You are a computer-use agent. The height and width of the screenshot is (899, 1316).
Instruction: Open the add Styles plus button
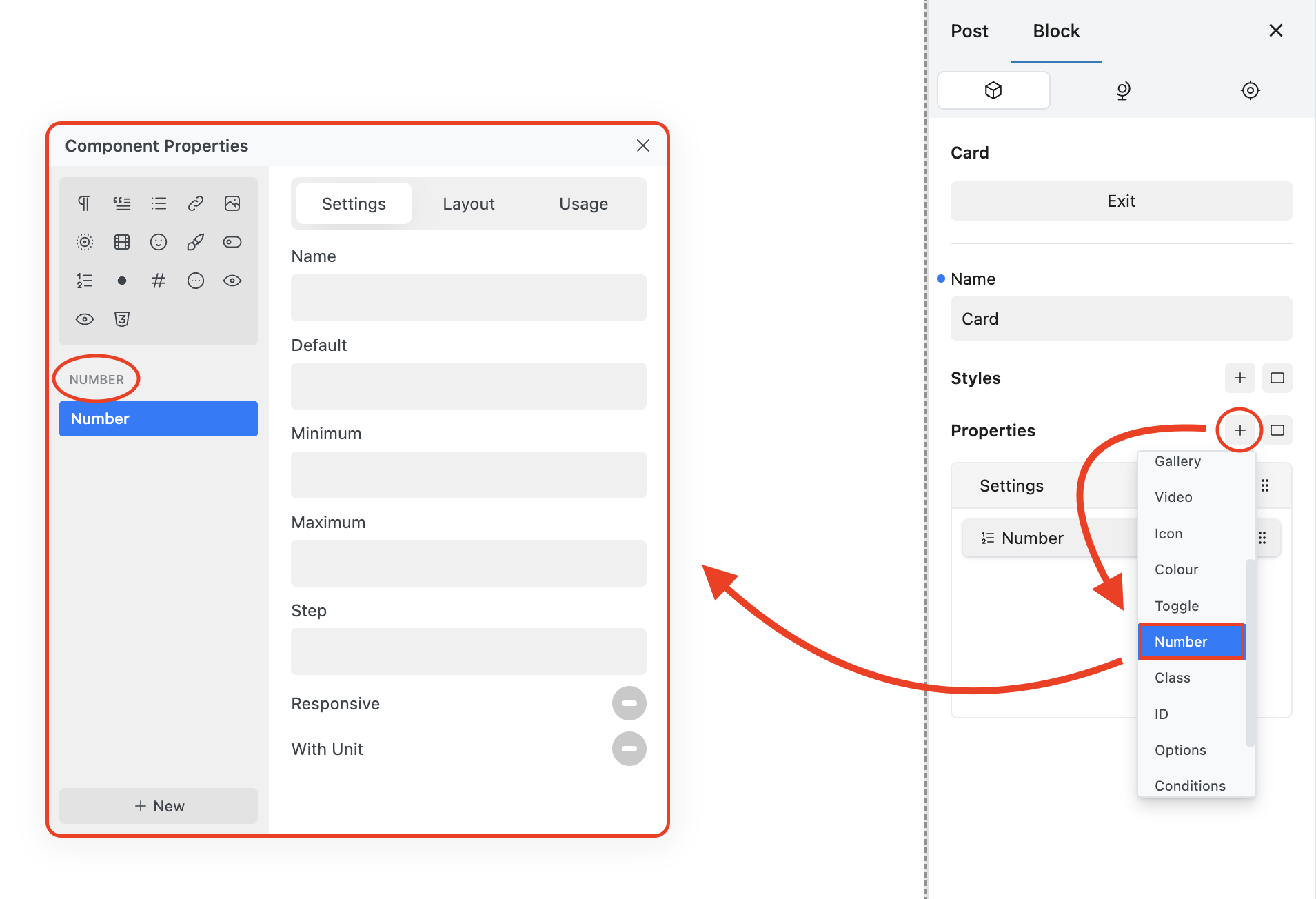click(x=1239, y=378)
